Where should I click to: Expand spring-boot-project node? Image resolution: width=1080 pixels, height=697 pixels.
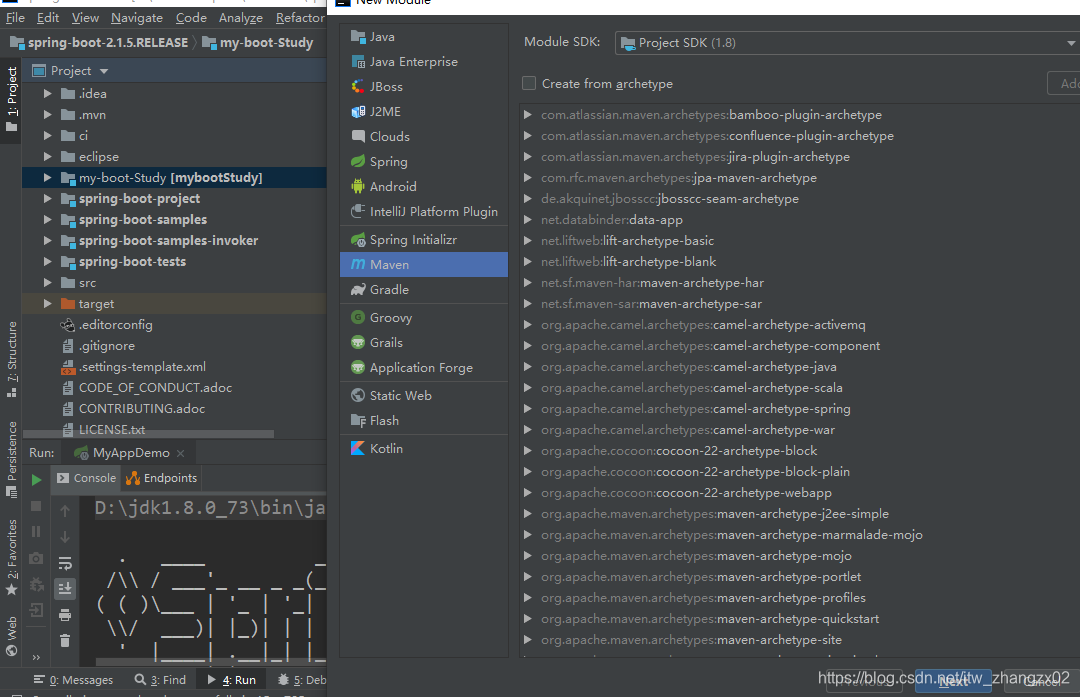[48, 198]
